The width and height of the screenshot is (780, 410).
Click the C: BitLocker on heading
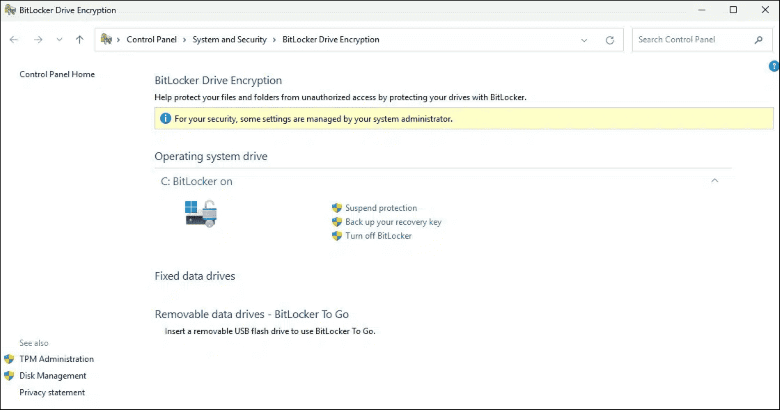196,181
